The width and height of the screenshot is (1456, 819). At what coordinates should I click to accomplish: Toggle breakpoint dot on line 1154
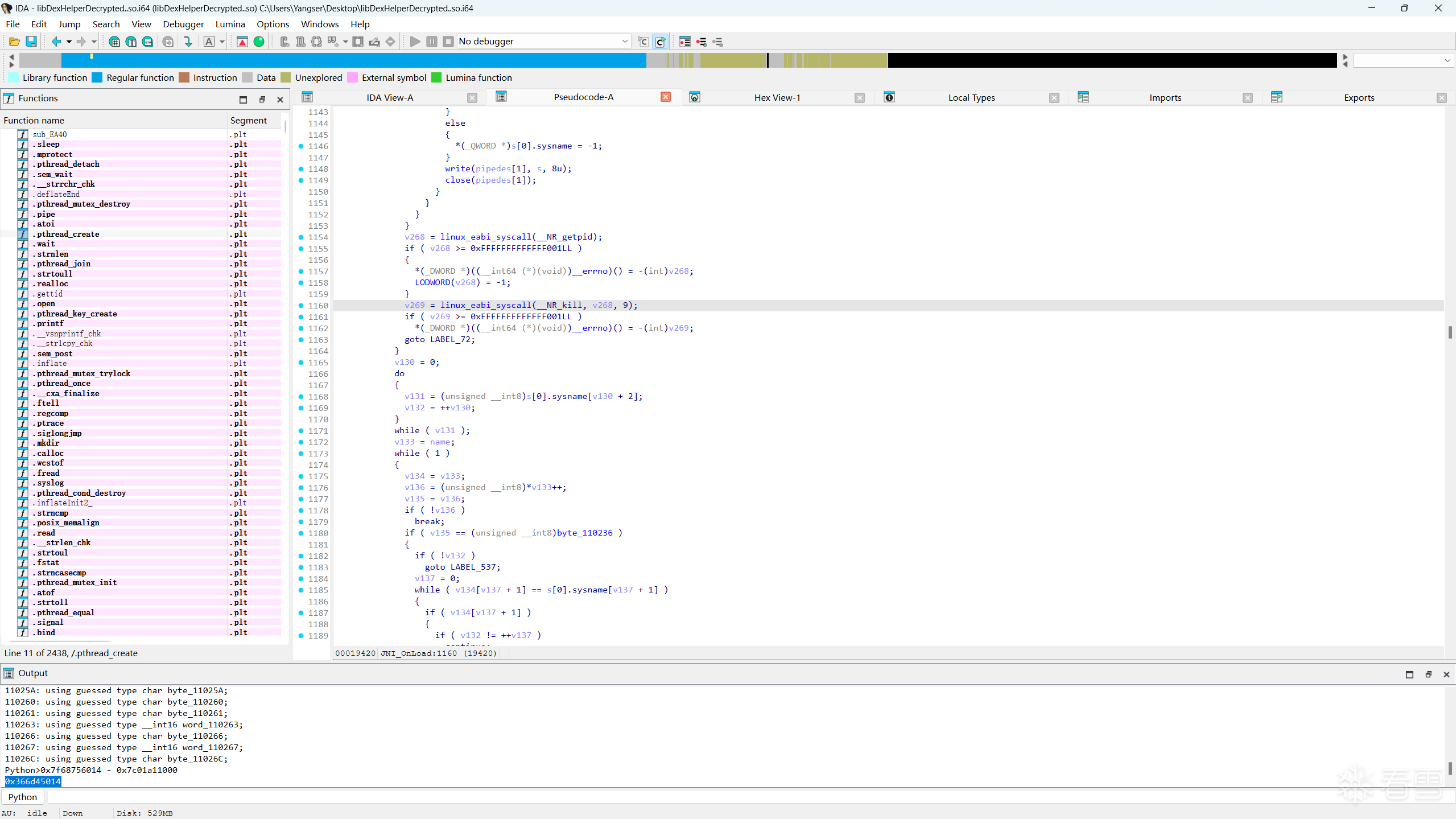301,237
